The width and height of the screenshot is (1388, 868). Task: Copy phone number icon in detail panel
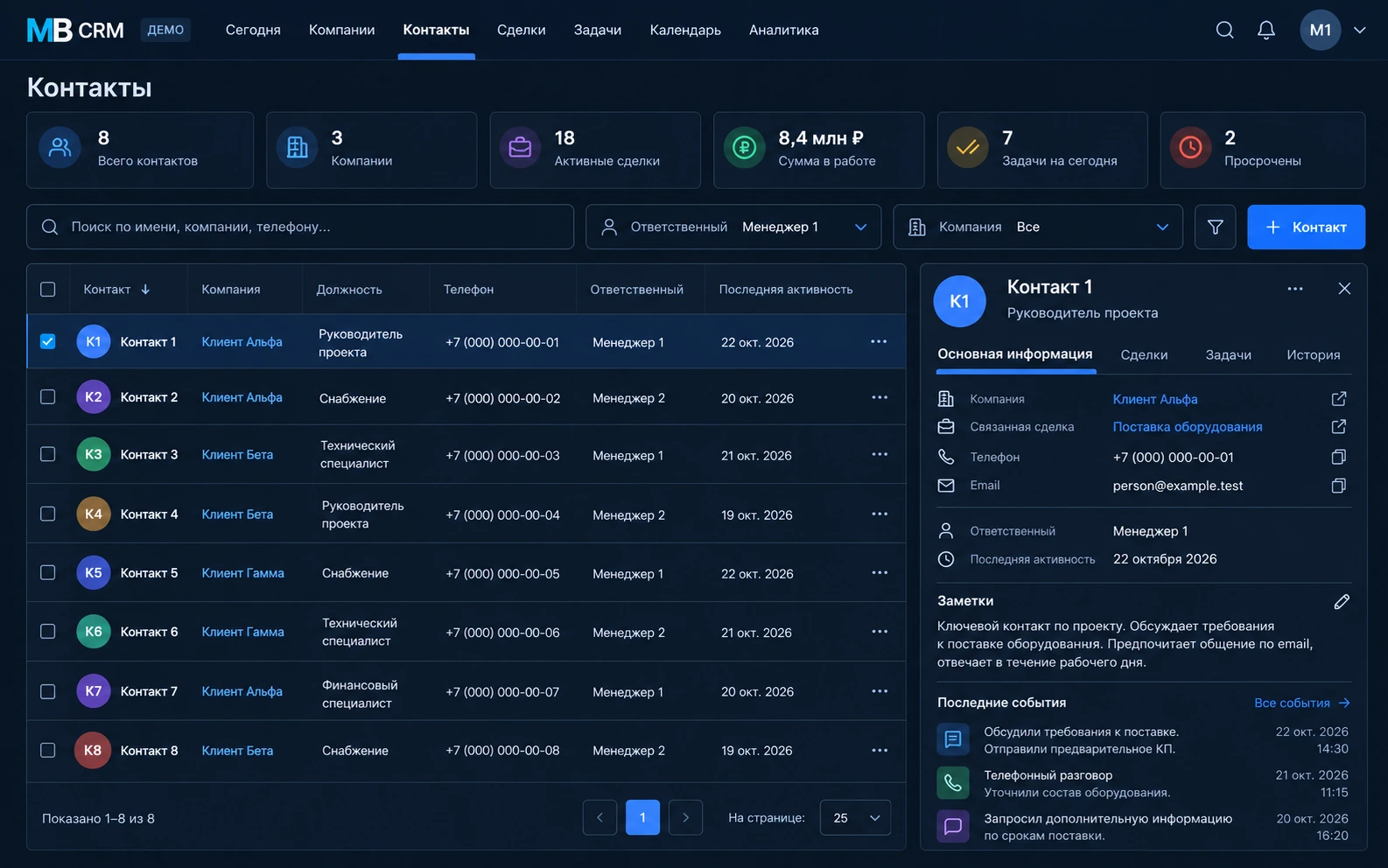pos(1339,457)
